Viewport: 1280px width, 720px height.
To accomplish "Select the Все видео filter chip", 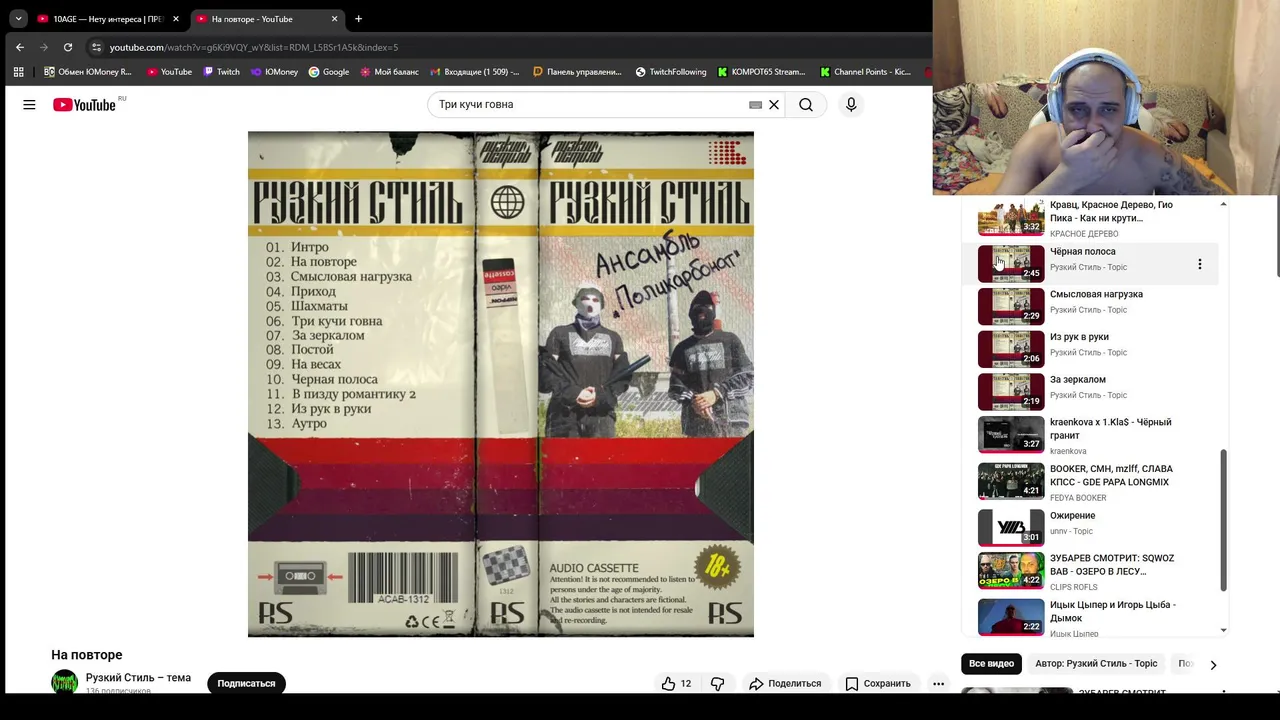I will pos(991,663).
